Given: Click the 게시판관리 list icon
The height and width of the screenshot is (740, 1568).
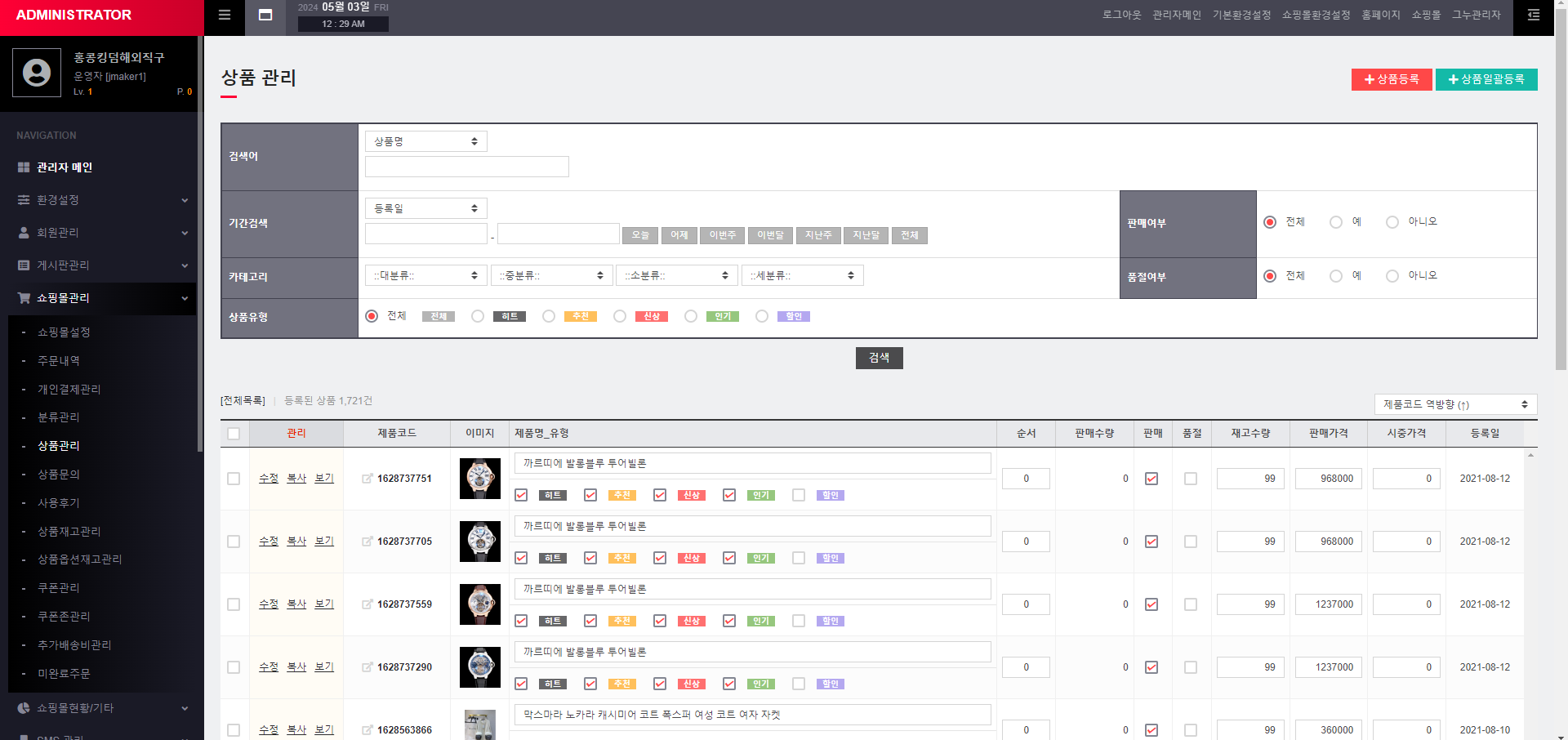Looking at the screenshot, I should [24, 265].
